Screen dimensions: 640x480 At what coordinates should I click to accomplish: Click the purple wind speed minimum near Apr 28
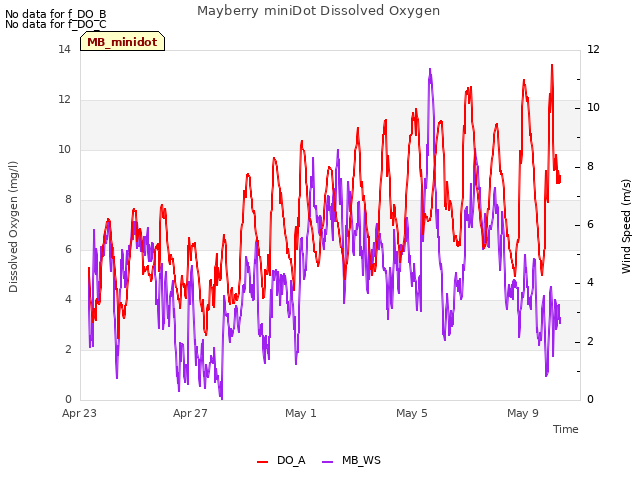(222, 398)
